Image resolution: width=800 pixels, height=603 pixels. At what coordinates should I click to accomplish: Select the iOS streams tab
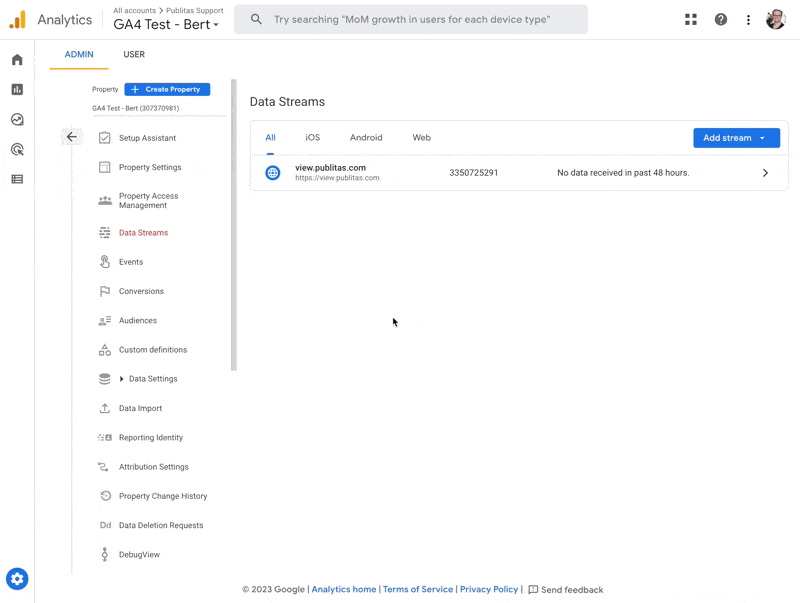tap(313, 138)
